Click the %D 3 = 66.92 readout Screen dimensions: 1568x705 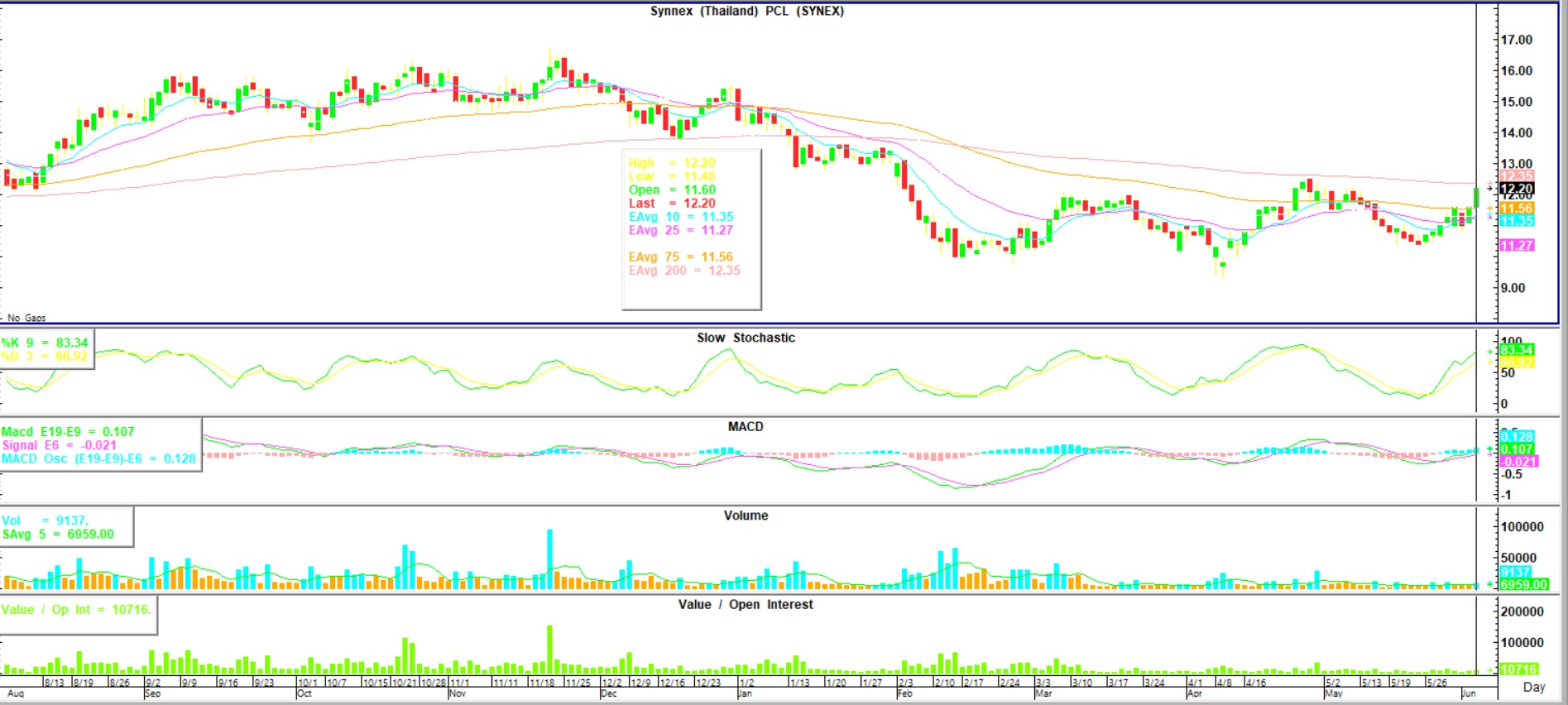[45, 356]
